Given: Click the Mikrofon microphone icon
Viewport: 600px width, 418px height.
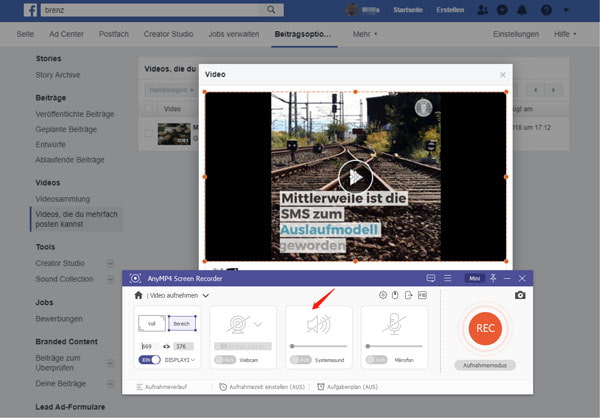Looking at the screenshot, I should tap(394, 324).
